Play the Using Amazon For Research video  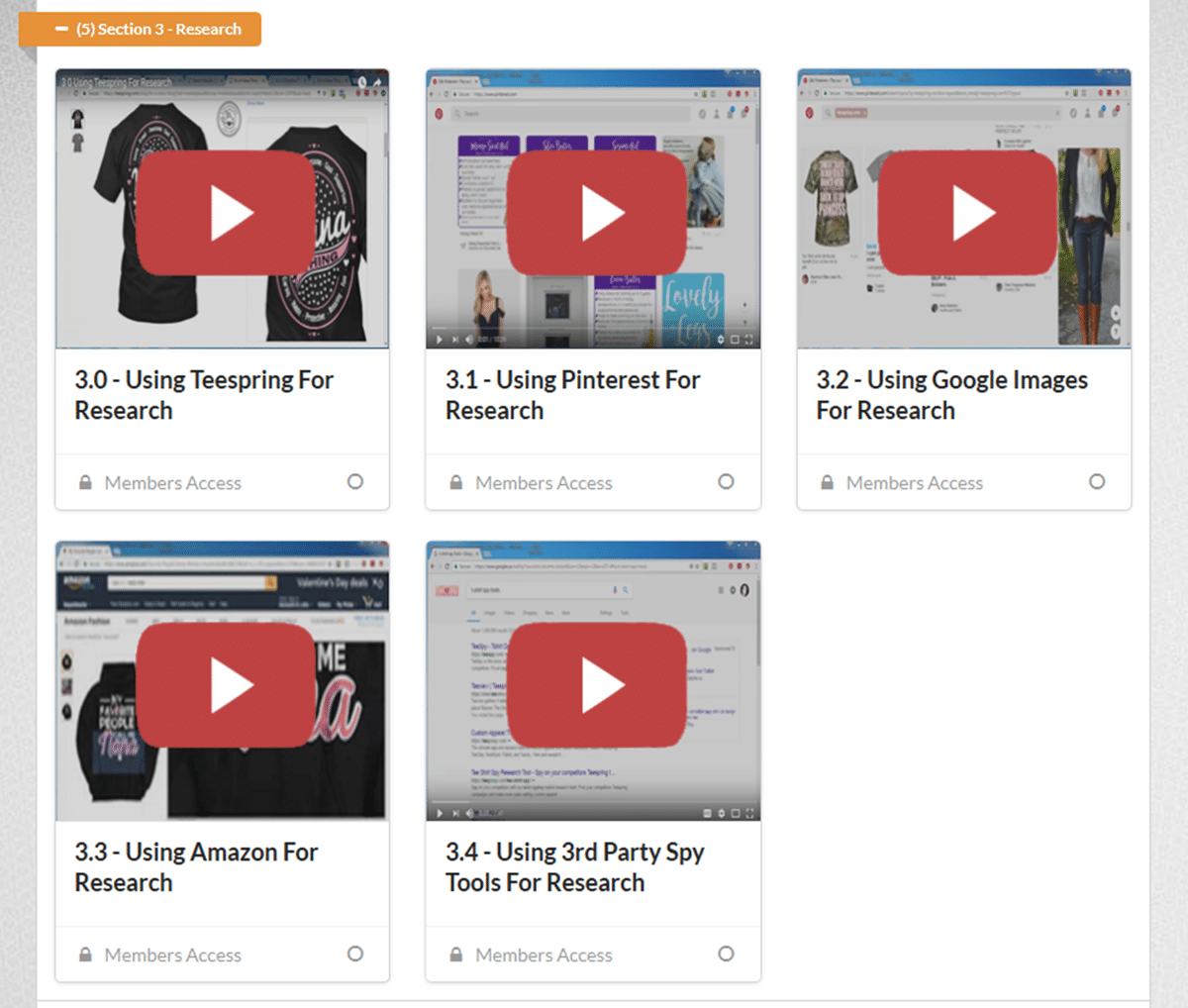coord(225,685)
